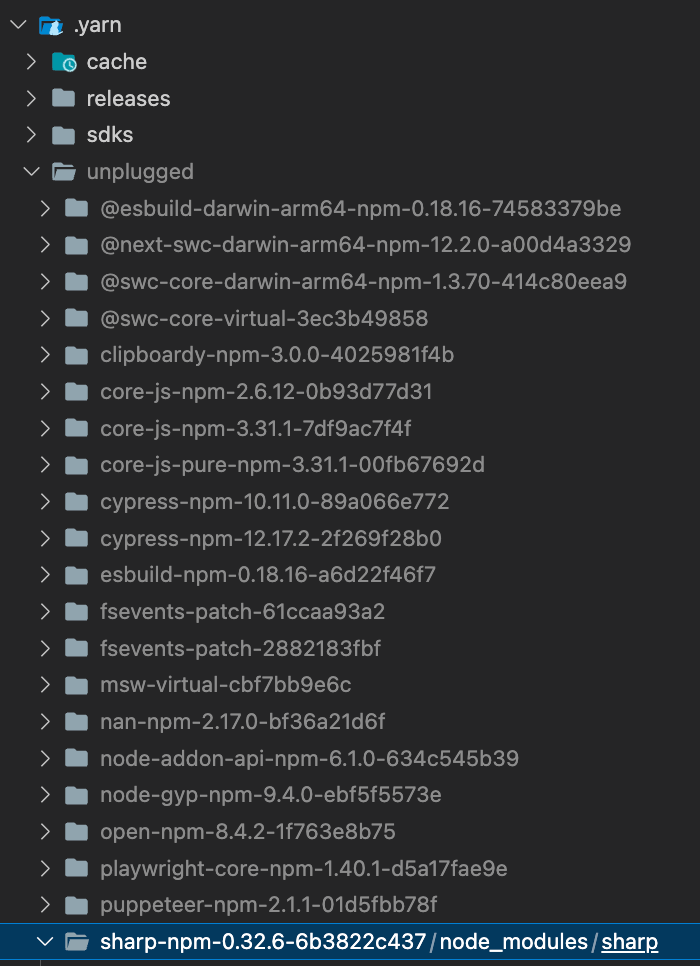The width and height of the screenshot is (700, 966).
Task: Expand the cypress-npm-12.17.2 folder chevron
Action: coord(44,539)
